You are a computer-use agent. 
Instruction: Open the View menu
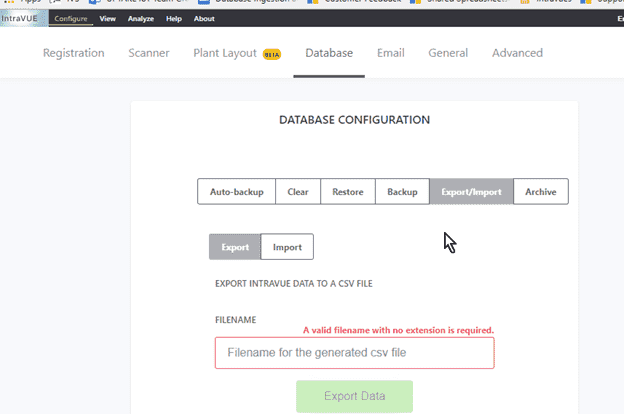[x=107, y=19]
